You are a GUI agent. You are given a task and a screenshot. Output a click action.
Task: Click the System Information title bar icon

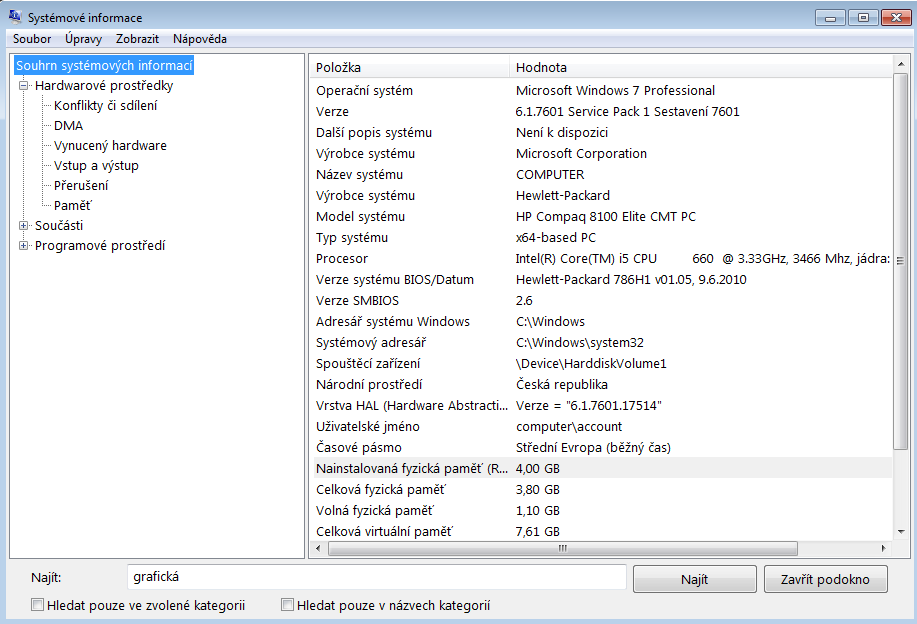pyautogui.click(x=15, y=17)
